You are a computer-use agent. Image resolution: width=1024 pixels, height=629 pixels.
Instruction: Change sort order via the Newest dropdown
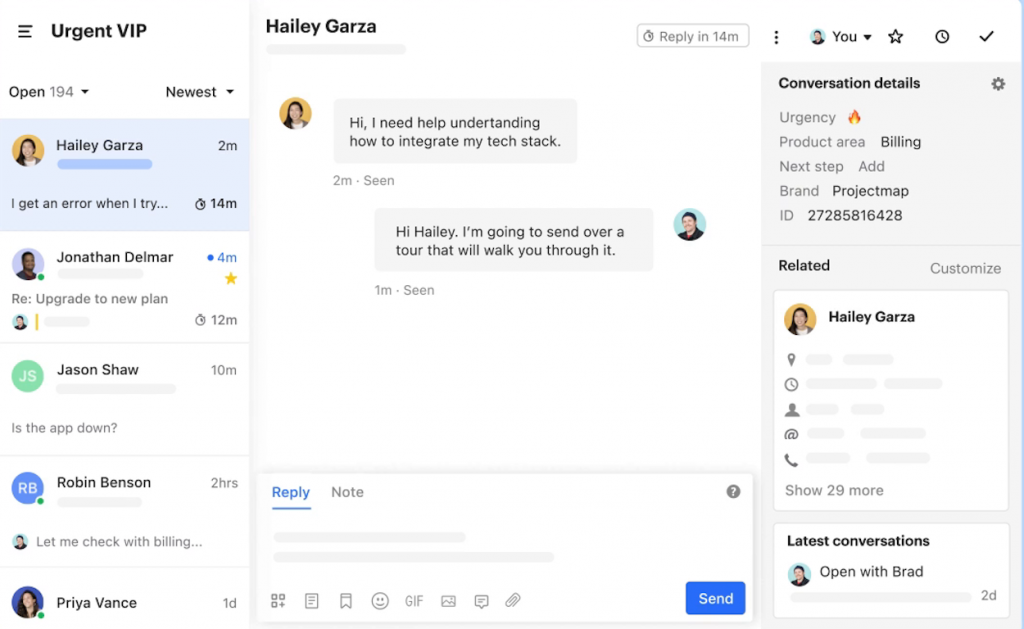[x=199, y=91]
